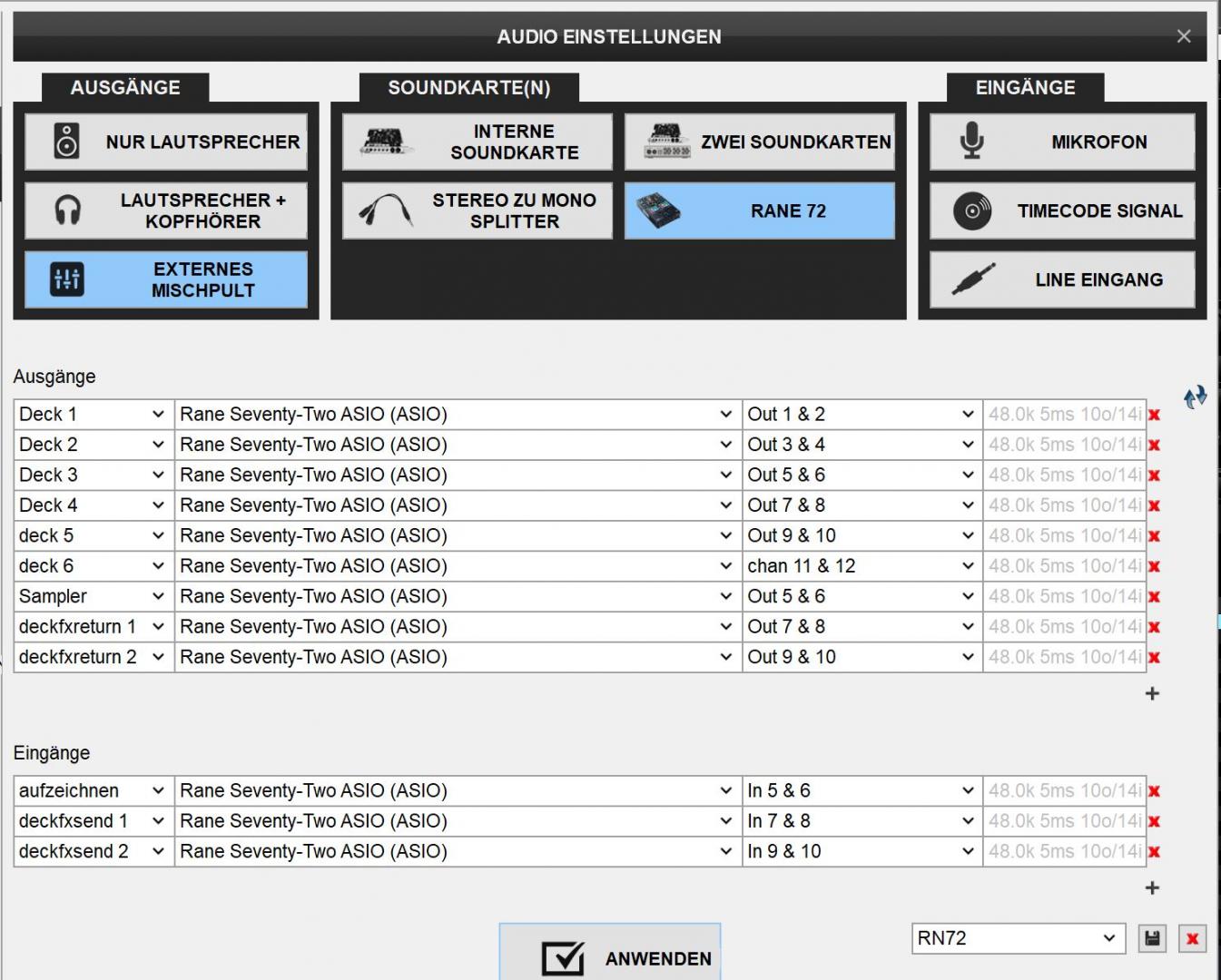Delete the aufzeichnen input row
The image size is (1221, 980).
click(x=1155, y=791)
